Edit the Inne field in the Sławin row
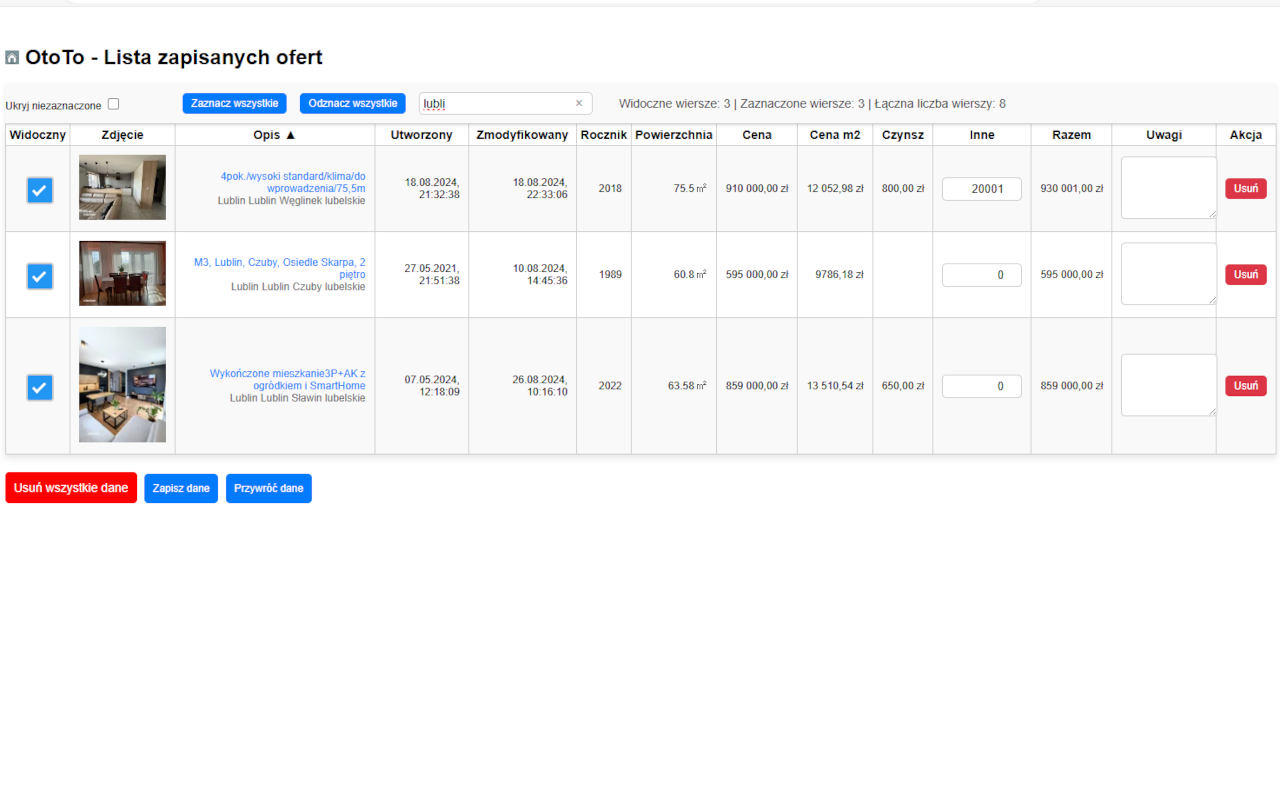The image size is (1280, 800). click(982, 386)
